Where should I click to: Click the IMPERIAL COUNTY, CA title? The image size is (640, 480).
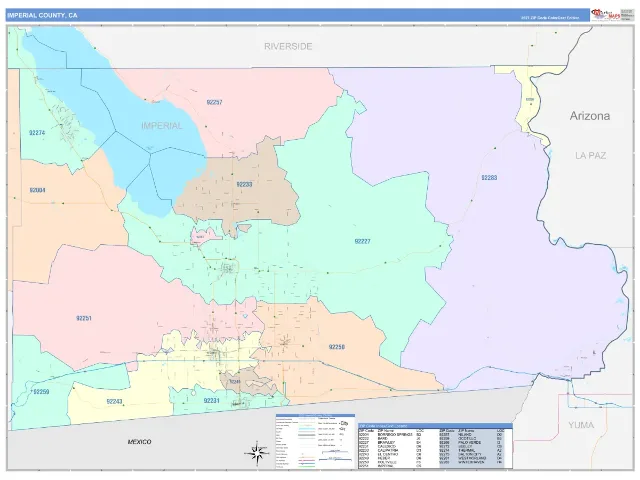coord(42,16)
